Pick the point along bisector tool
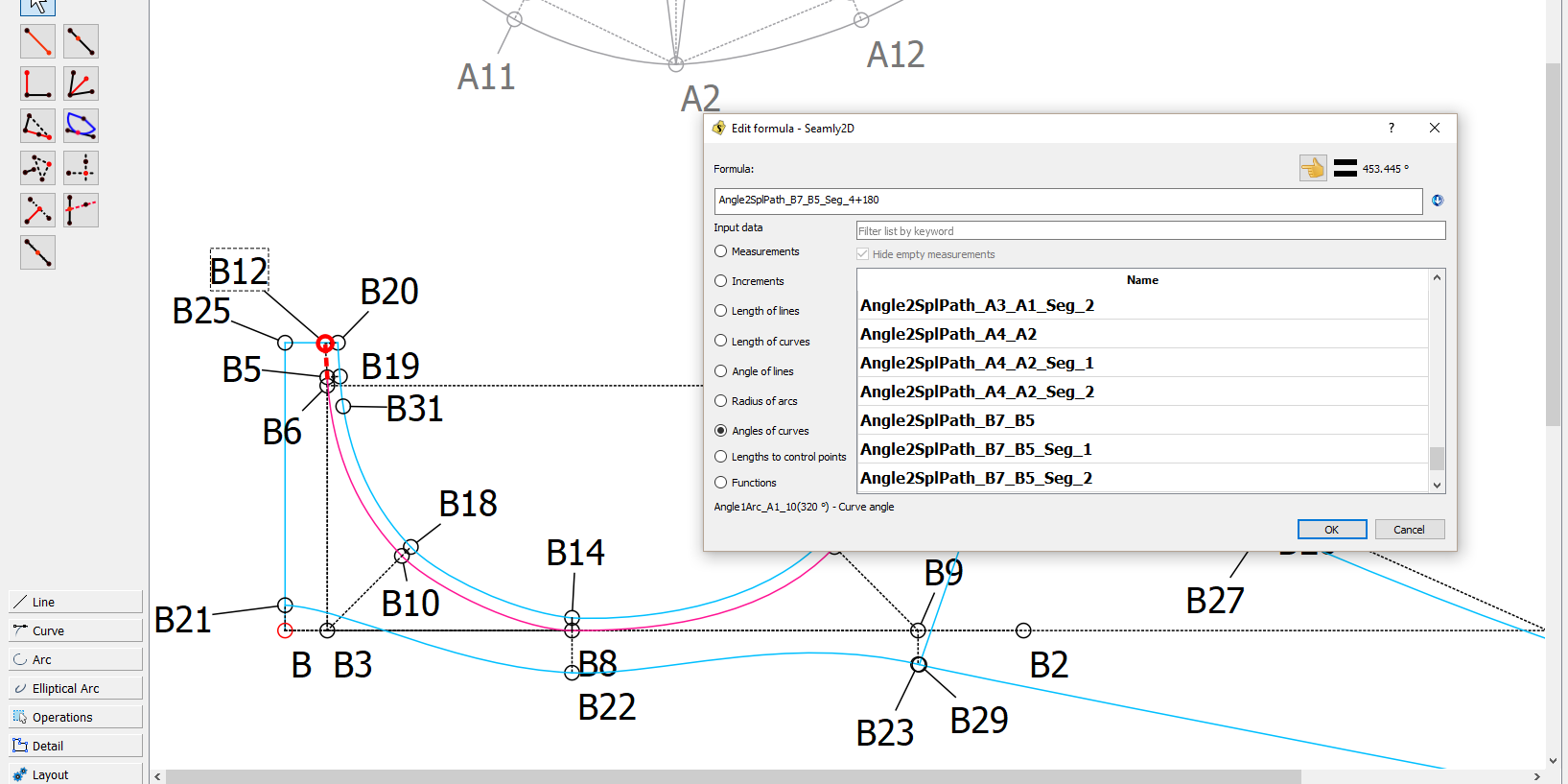This screenshot has width=1568, height=784. click(81, 83)
